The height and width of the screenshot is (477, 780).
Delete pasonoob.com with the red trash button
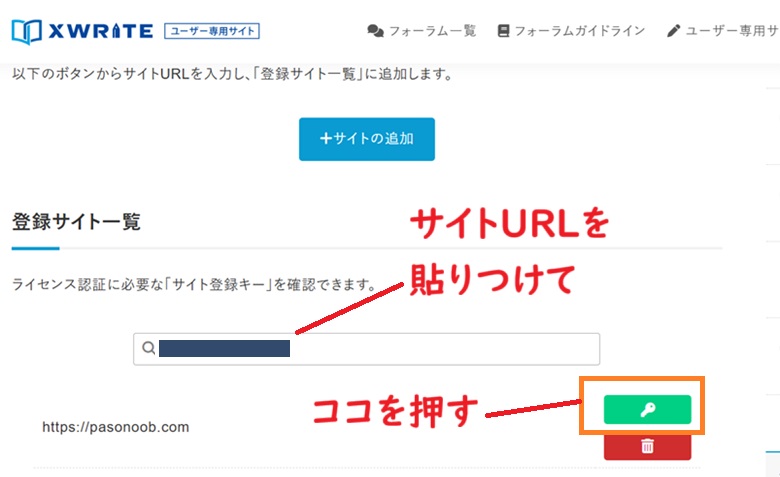coord(647,447)
